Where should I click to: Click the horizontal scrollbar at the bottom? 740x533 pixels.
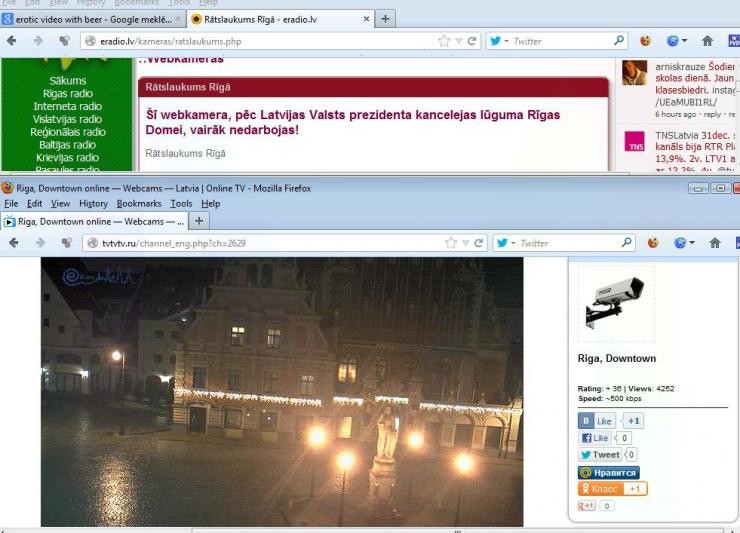pos(370,529)
